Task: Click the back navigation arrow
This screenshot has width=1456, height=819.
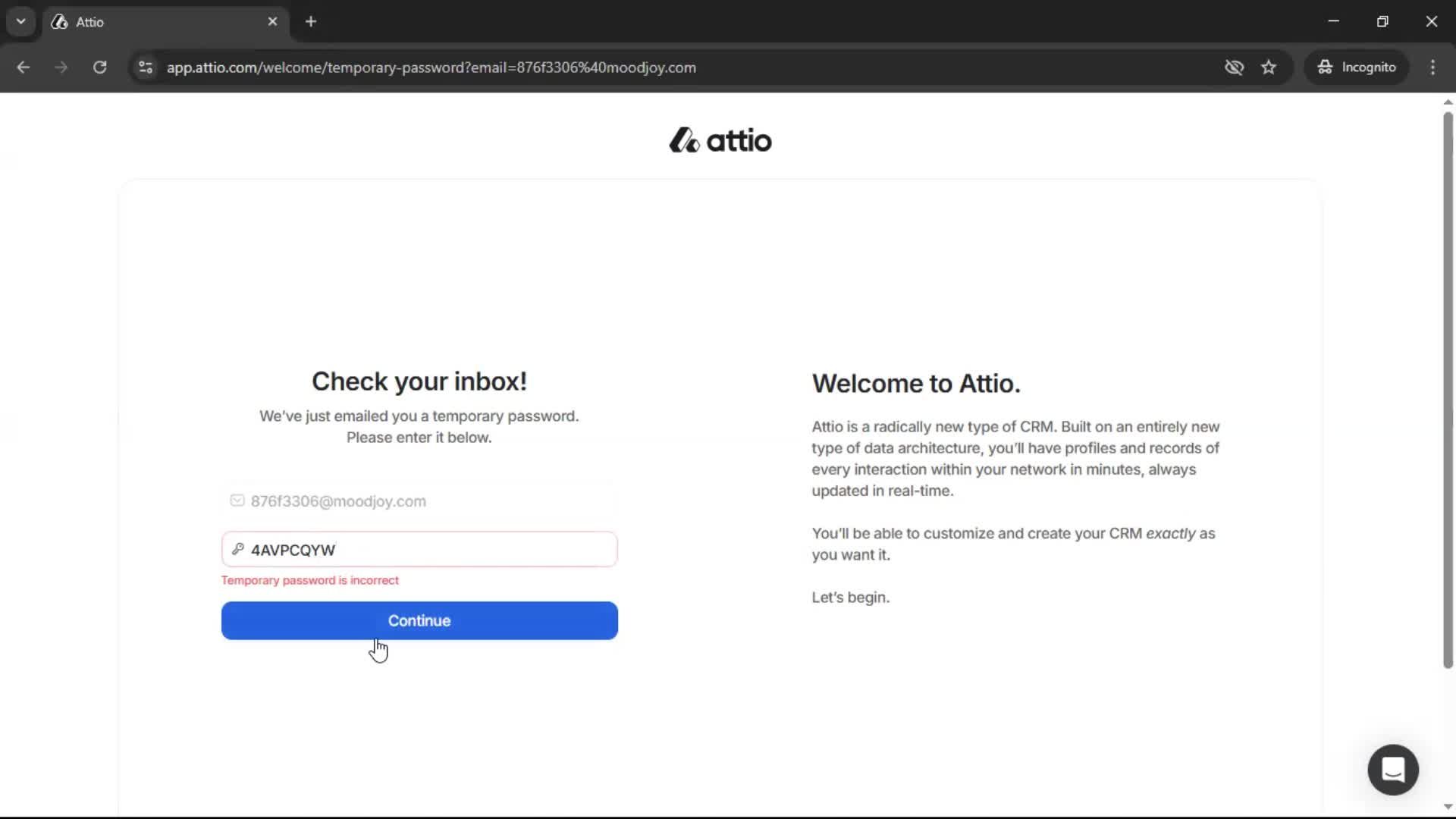Action: click(x=24, y=67)
